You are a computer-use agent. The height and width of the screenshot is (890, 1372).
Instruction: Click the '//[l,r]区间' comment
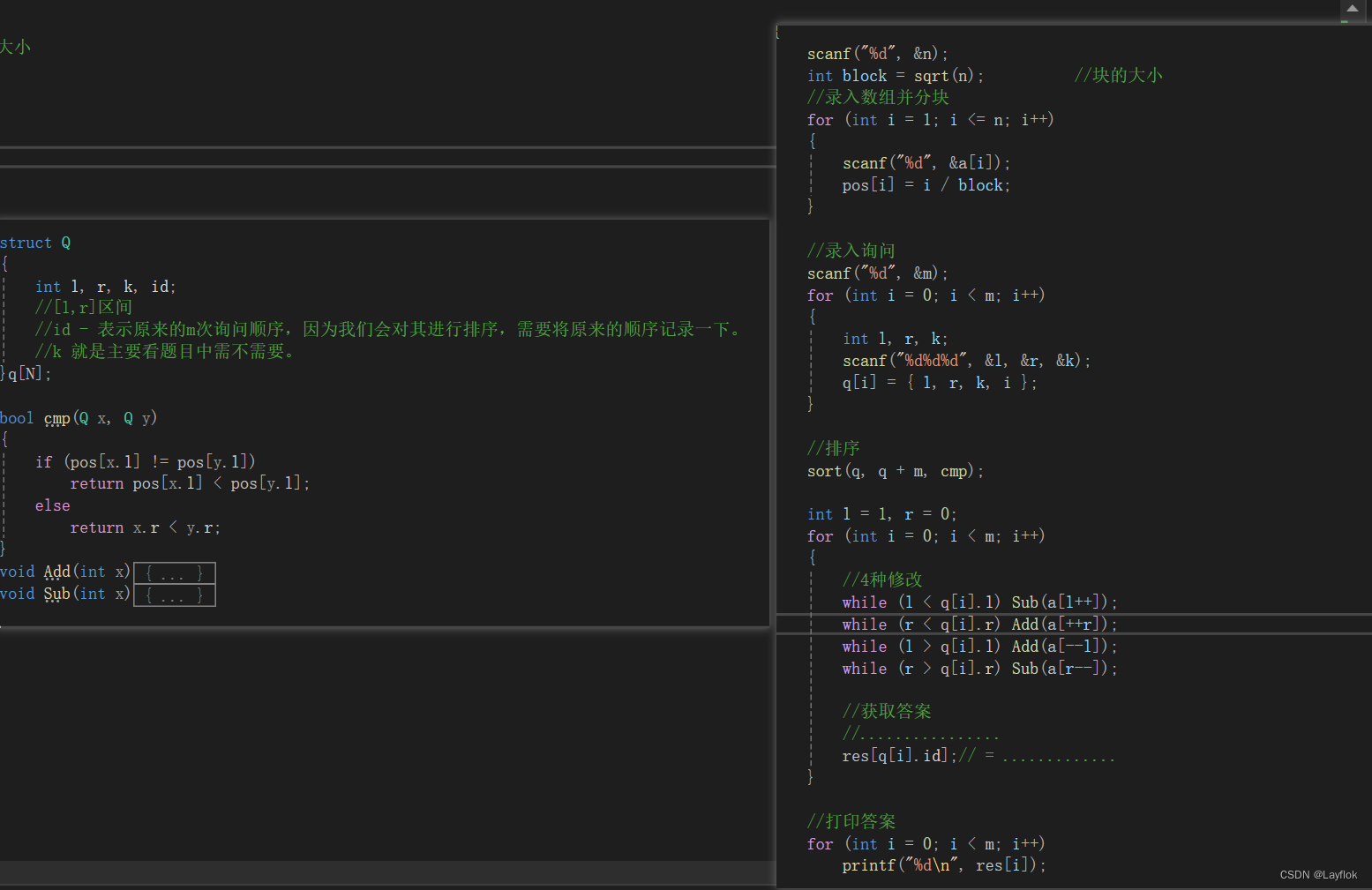coord(84,307)
